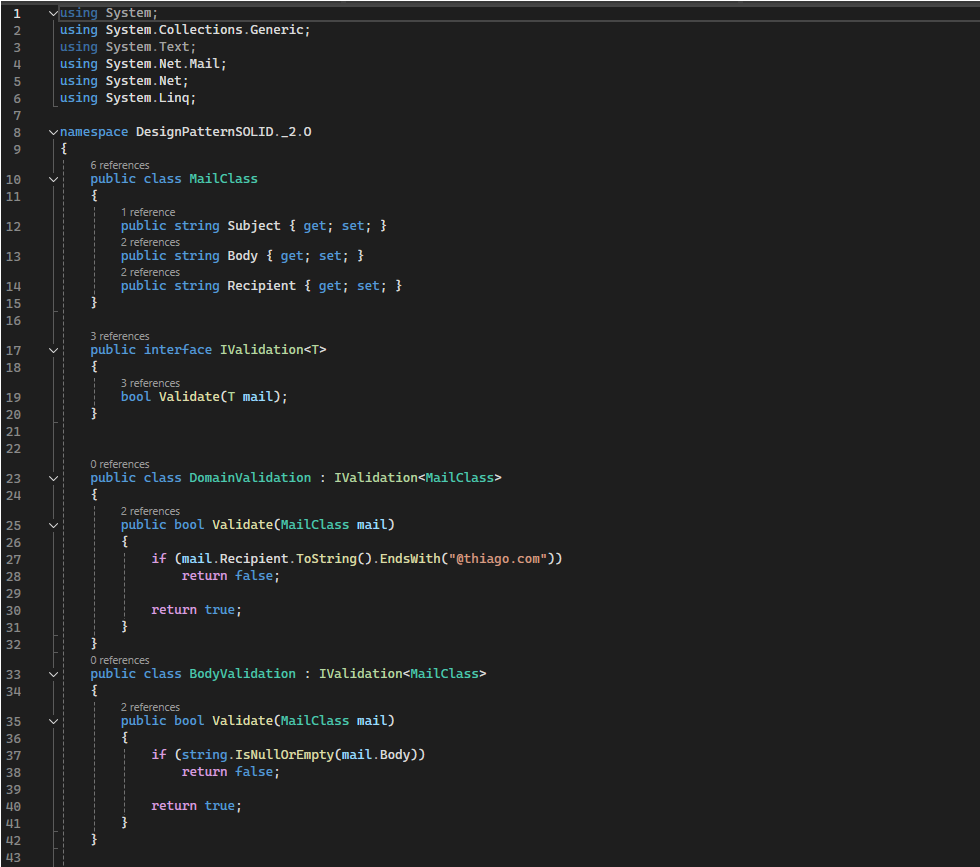Click the MailClass name in its class declaration
This screenshot has height=867, width=980.
coord(223,179)
